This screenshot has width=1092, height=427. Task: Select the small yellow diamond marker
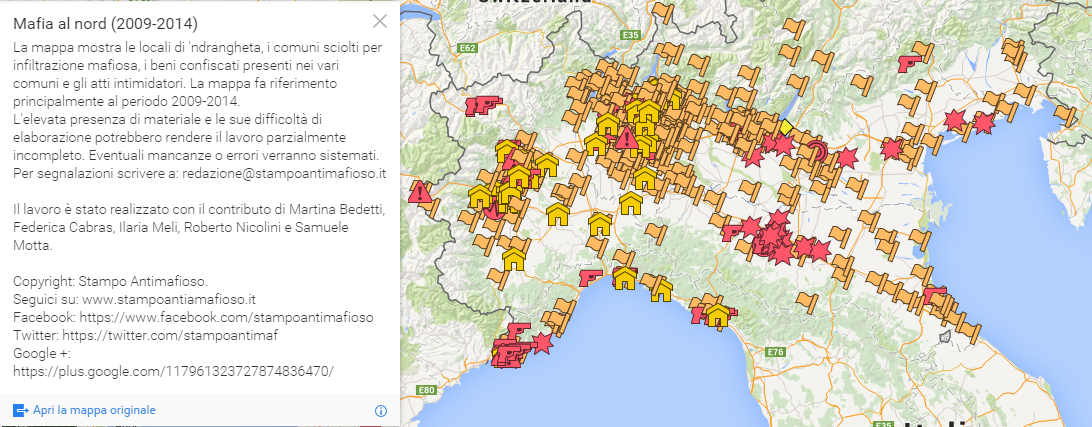pos(786,127)
